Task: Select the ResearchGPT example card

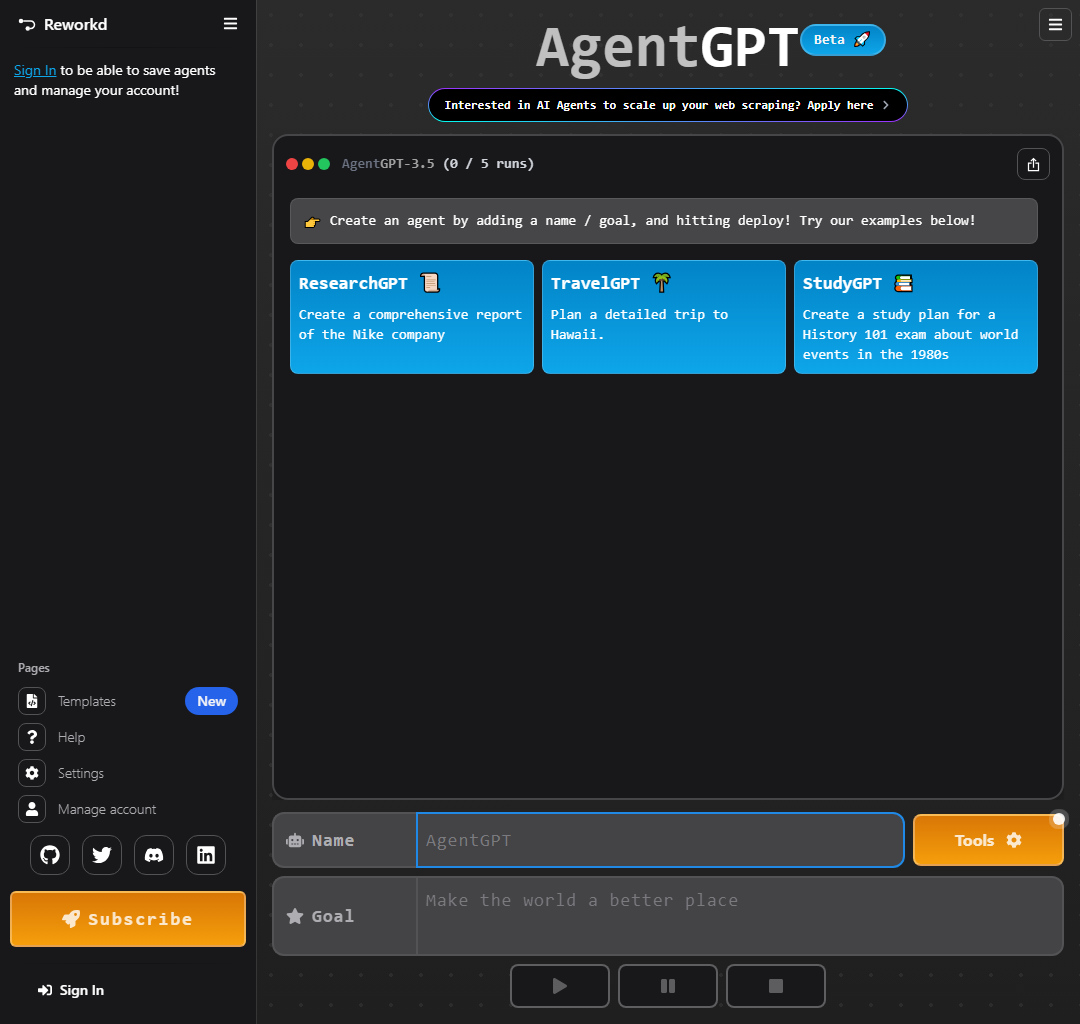Action: (x=412, y=317)
